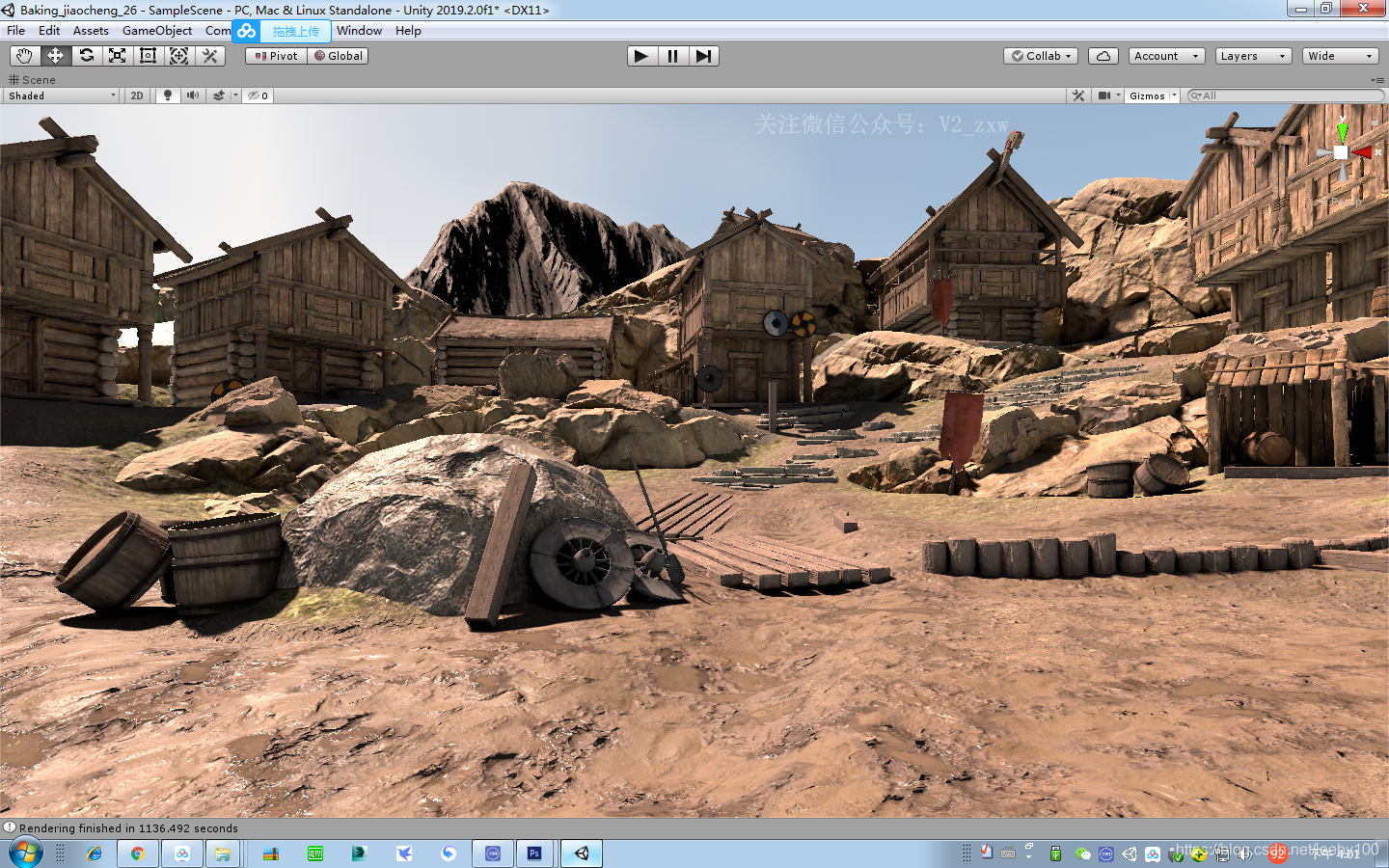Screen dimensions: 1389x868
Task: Open Internet Explorer from taskbar
Action: [x=95, y=854]
